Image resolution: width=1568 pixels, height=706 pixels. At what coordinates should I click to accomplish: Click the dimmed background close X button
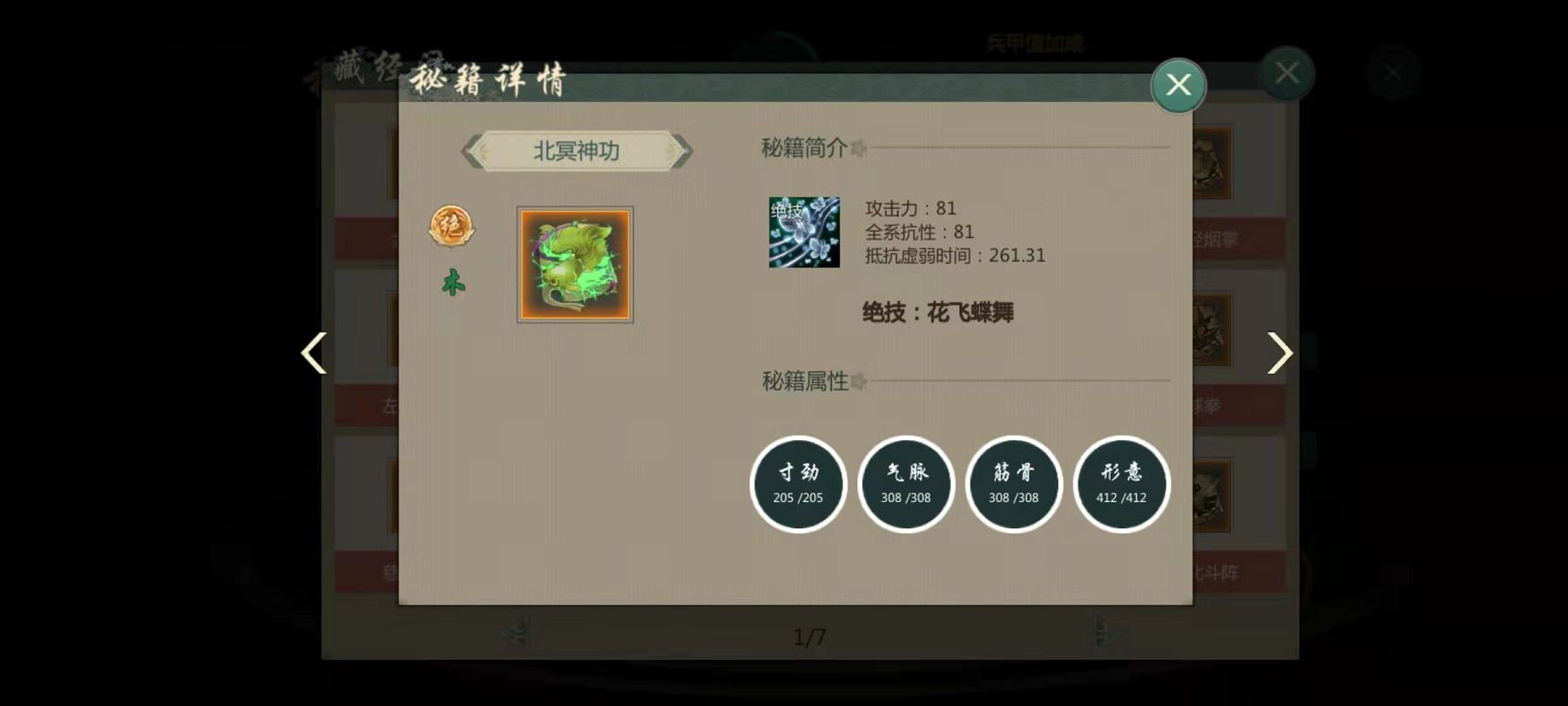click(1287, 73)
